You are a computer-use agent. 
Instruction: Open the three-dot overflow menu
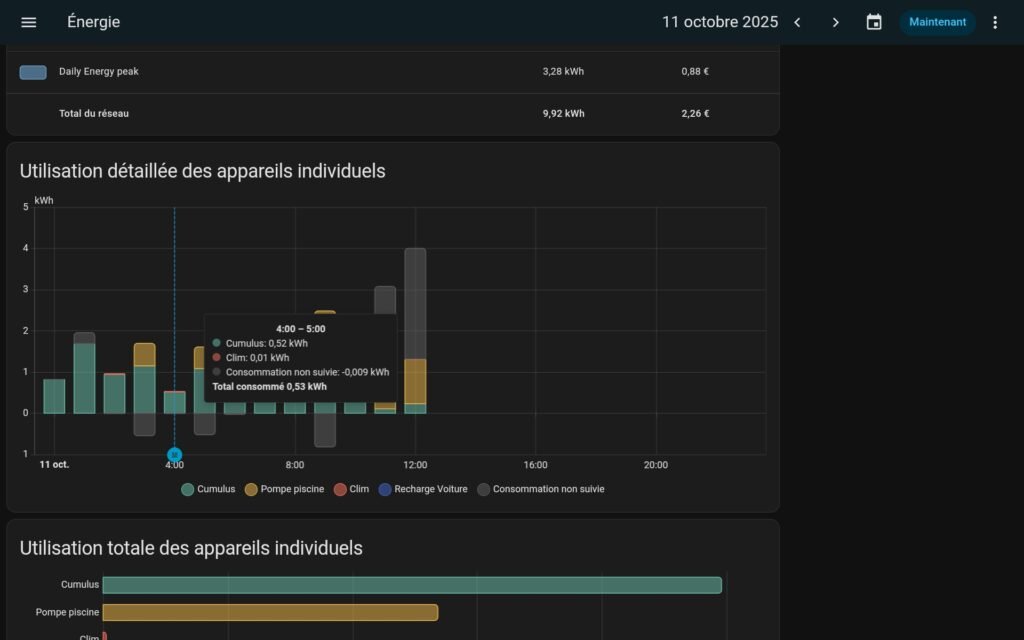tap(994, 22)
